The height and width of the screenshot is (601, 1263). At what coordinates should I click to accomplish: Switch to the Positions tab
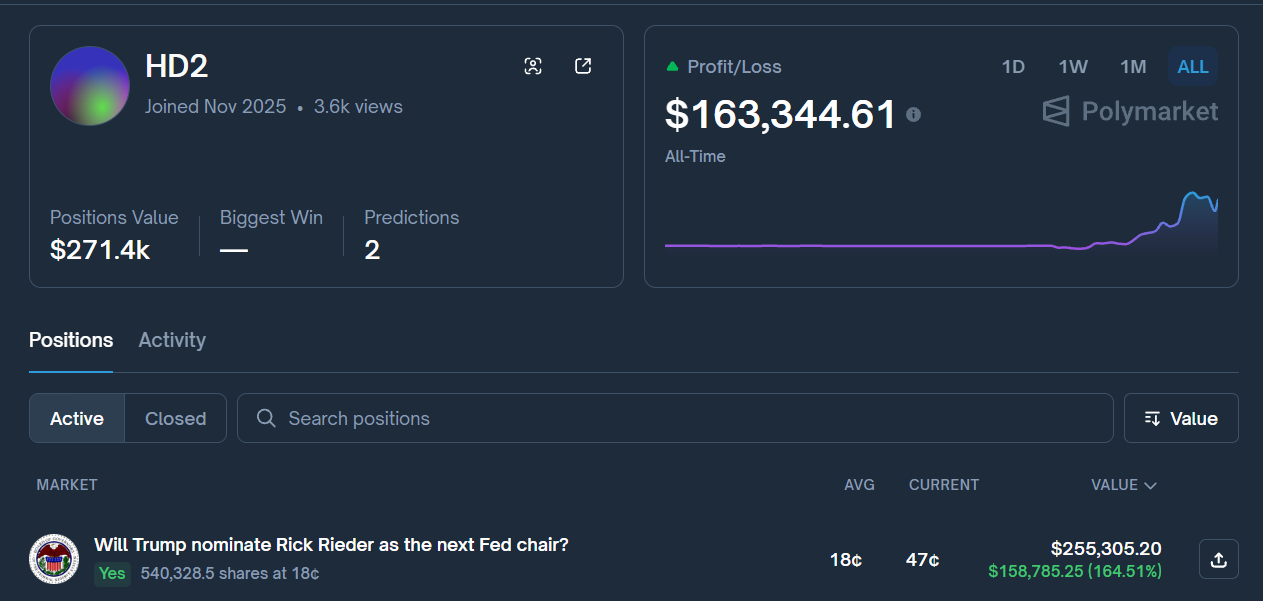(x=71, y=340)
